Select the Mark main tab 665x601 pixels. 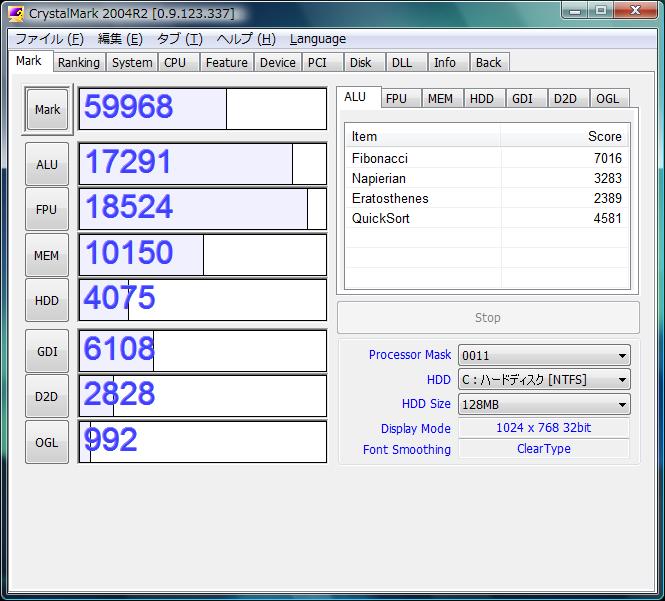click(29, 61)
